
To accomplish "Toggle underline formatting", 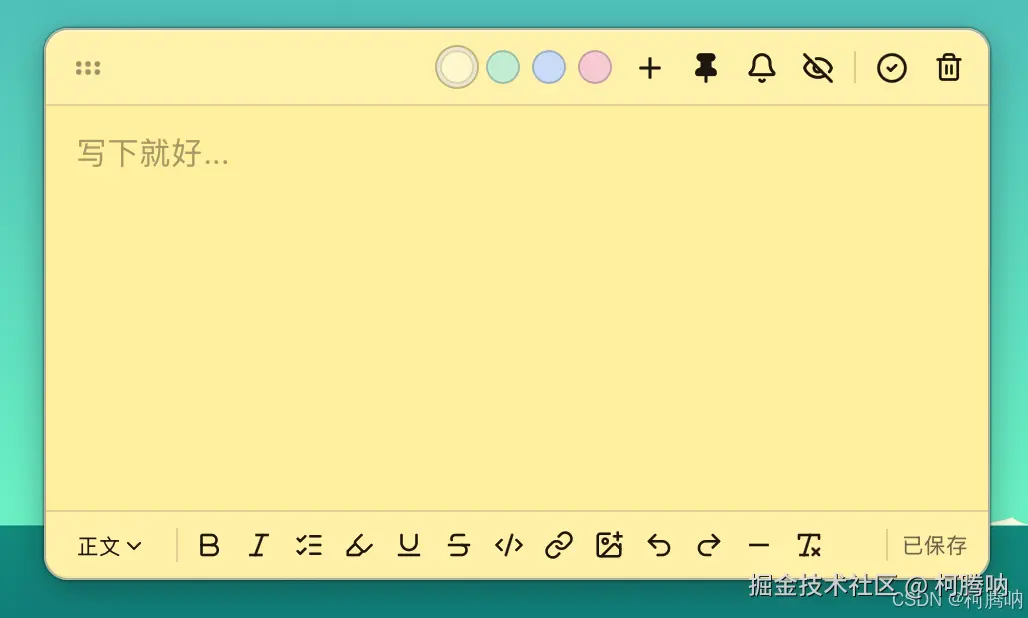I will (x=409, y=545).
